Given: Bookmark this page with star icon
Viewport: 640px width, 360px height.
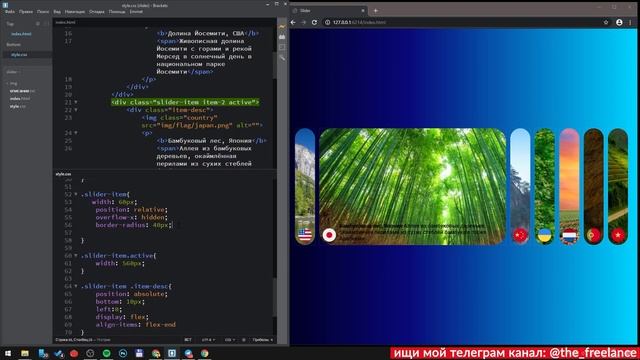Looking at the screenshot, I should click(606, 22).
